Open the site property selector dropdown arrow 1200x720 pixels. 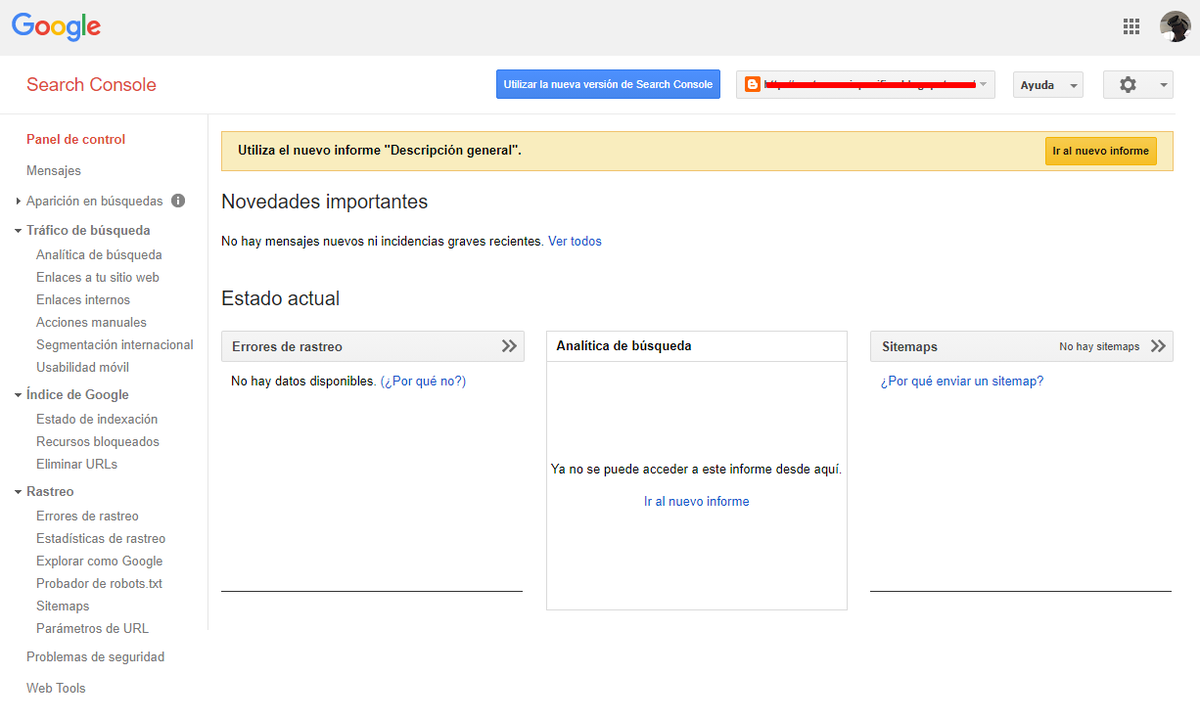984,85
